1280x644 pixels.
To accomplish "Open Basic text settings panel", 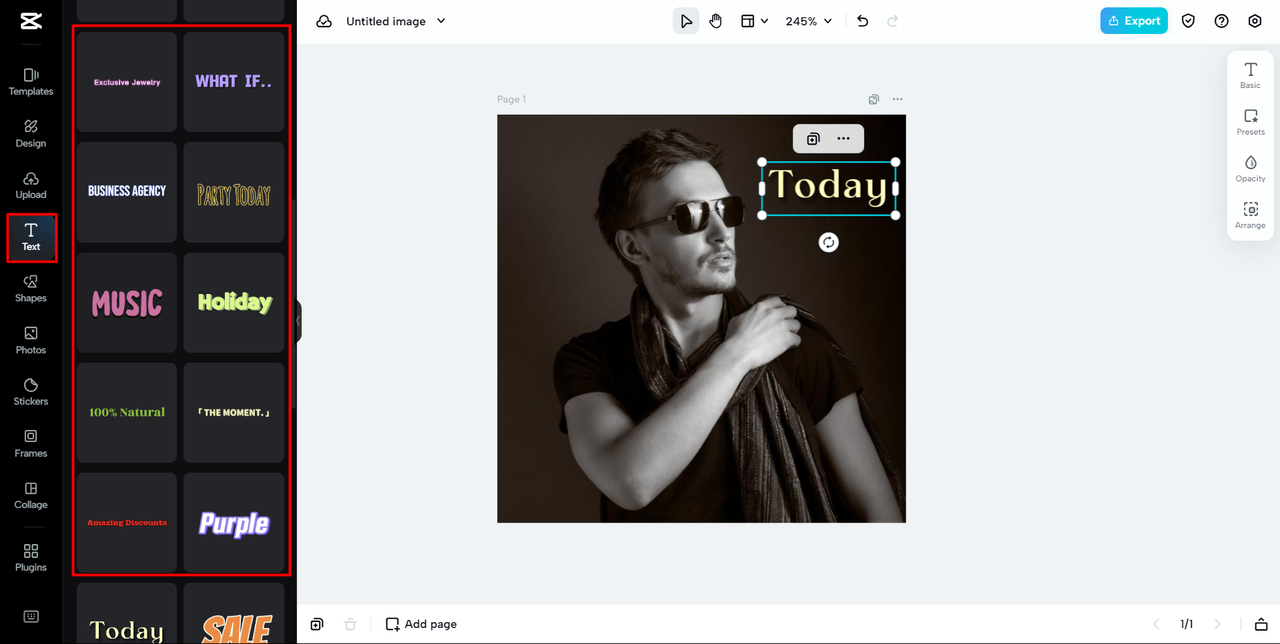I will [1250, 75].
